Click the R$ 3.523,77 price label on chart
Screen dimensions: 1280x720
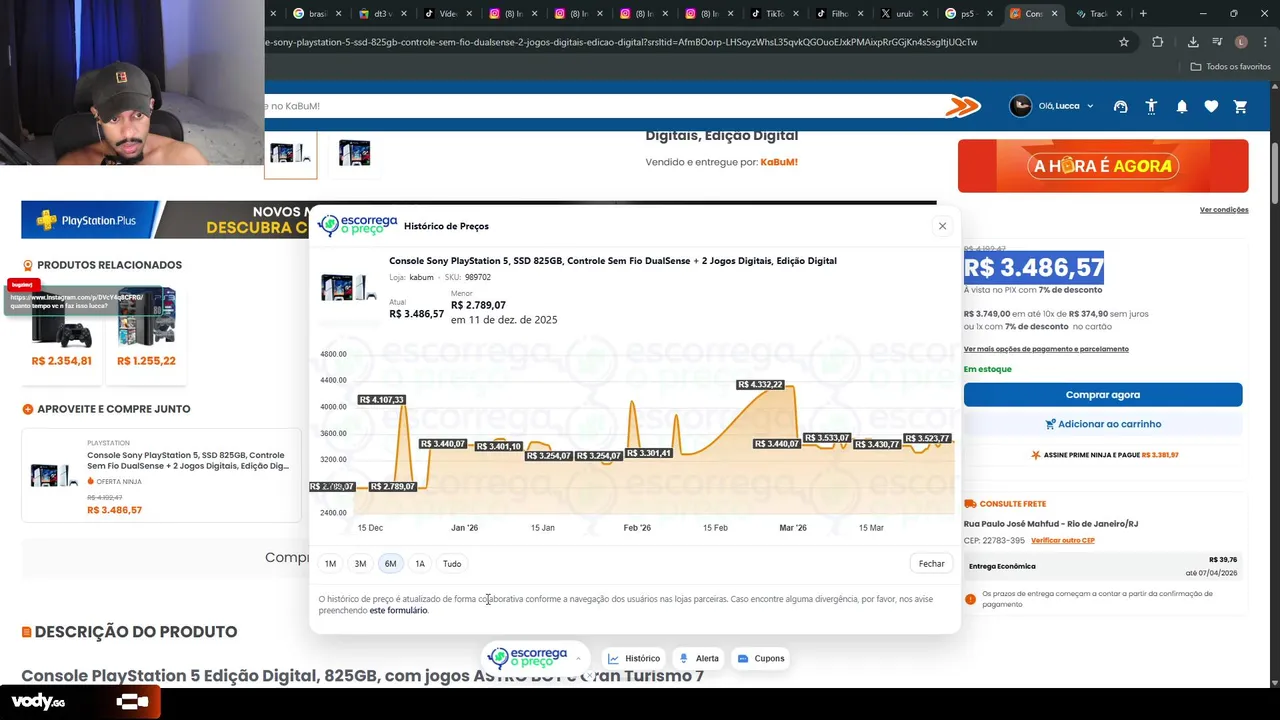tap(927, 439)
